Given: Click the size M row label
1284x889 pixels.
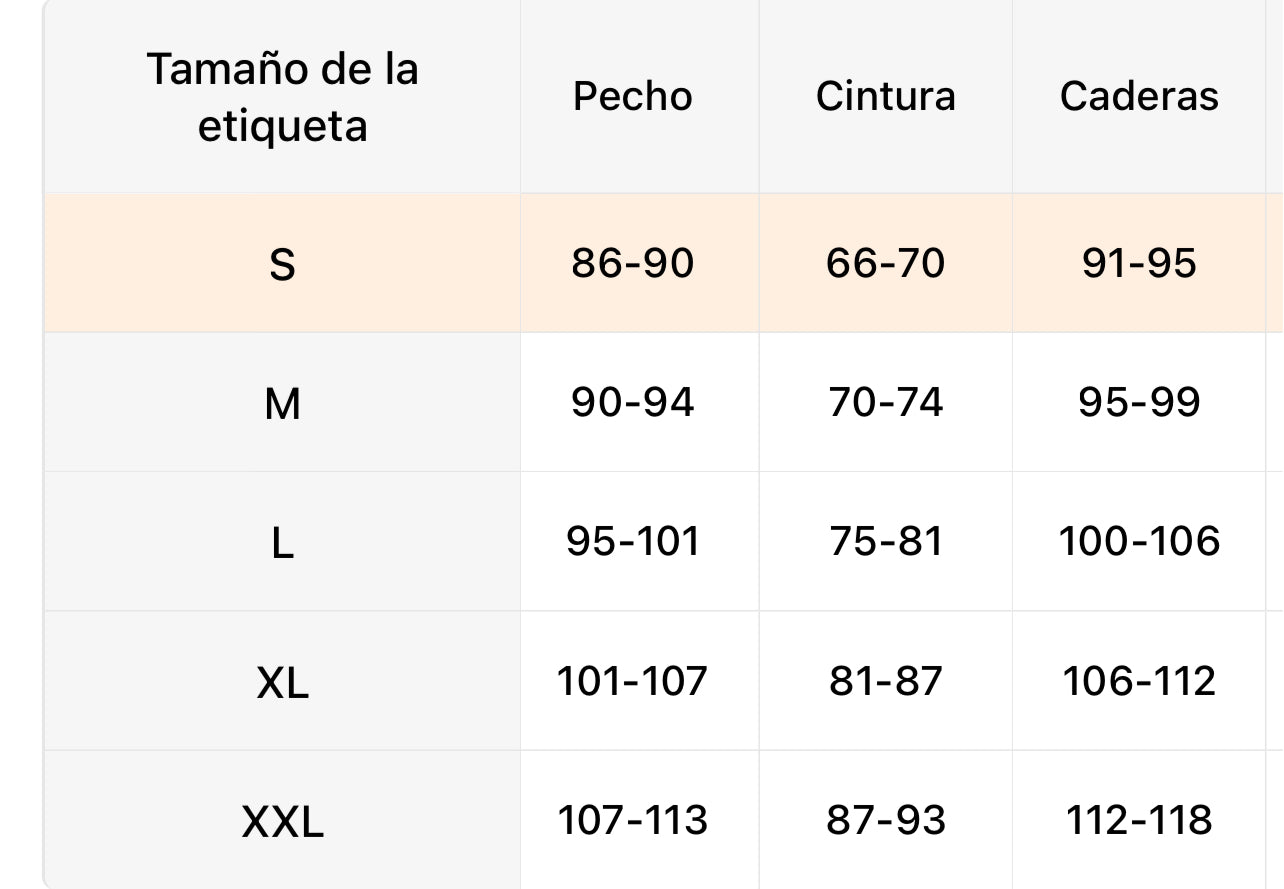Looking at the screenshot, I should tap(282, 404).
